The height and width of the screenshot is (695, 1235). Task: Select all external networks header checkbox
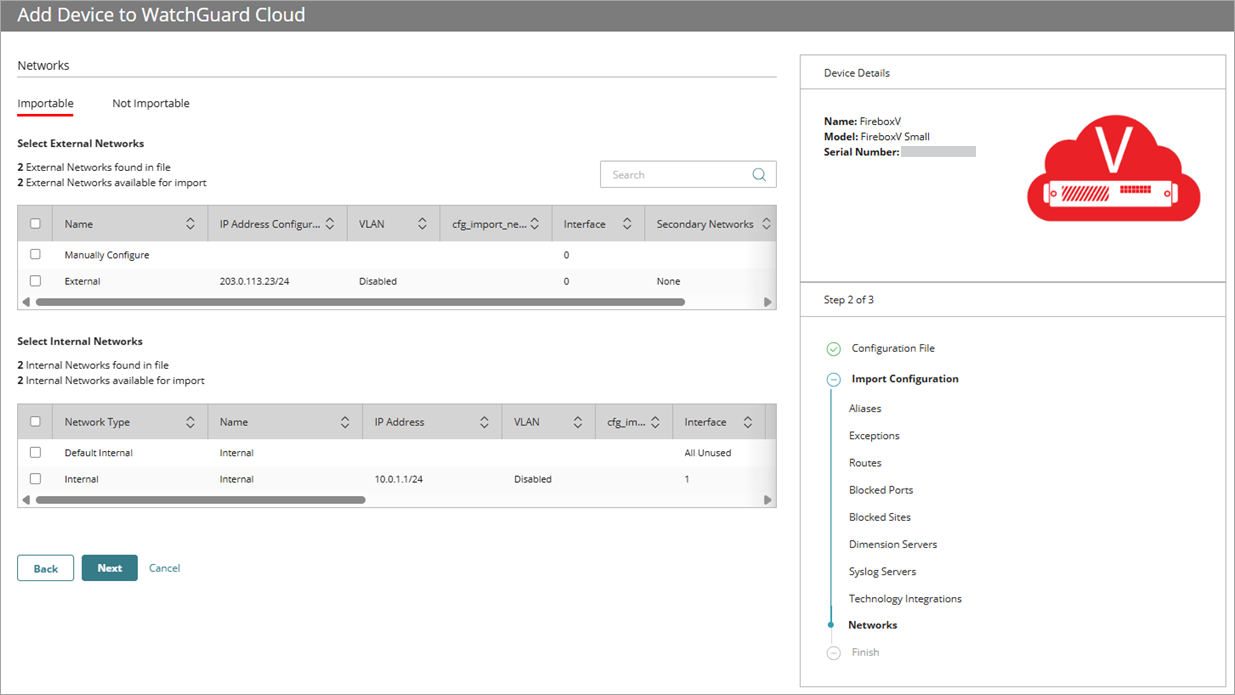[35, 224]
